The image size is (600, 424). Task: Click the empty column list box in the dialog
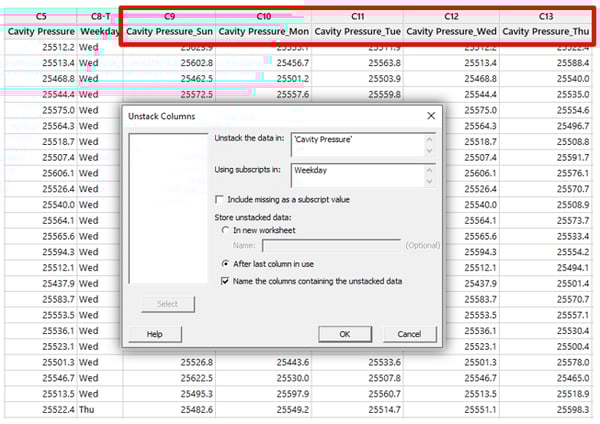point(167,210)
